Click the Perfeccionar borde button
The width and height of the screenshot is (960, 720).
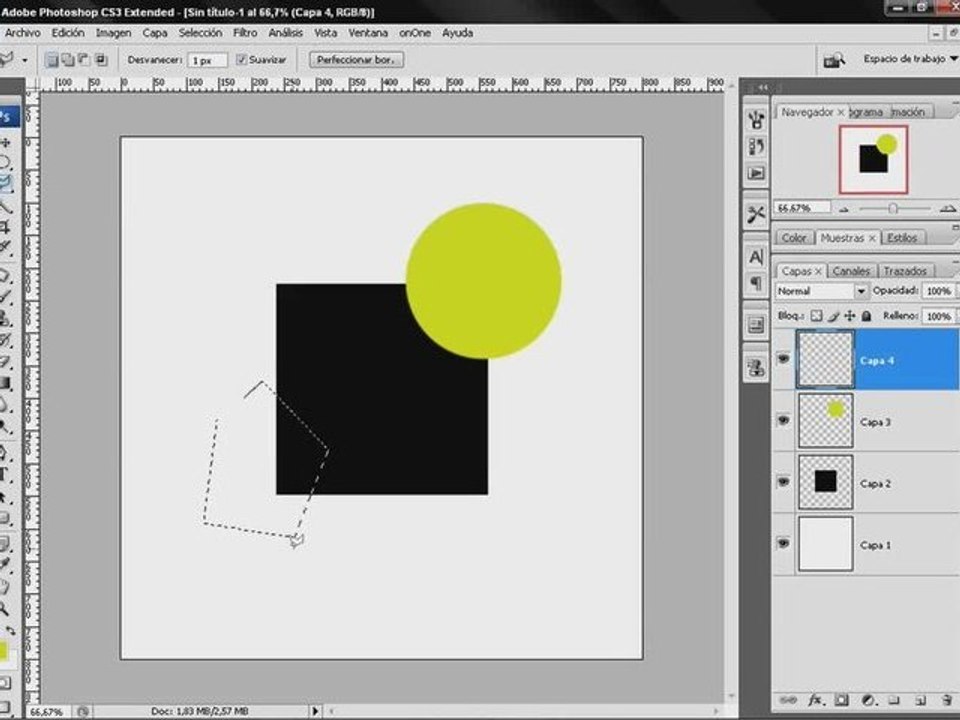pos(356,60)
